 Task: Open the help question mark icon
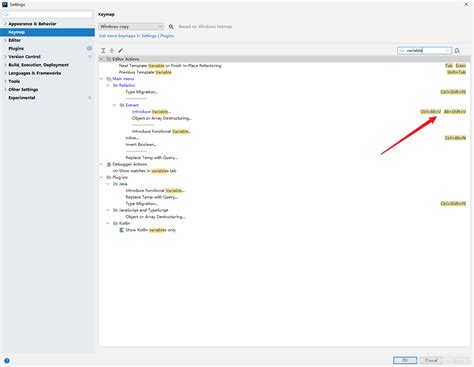point(7,361)
